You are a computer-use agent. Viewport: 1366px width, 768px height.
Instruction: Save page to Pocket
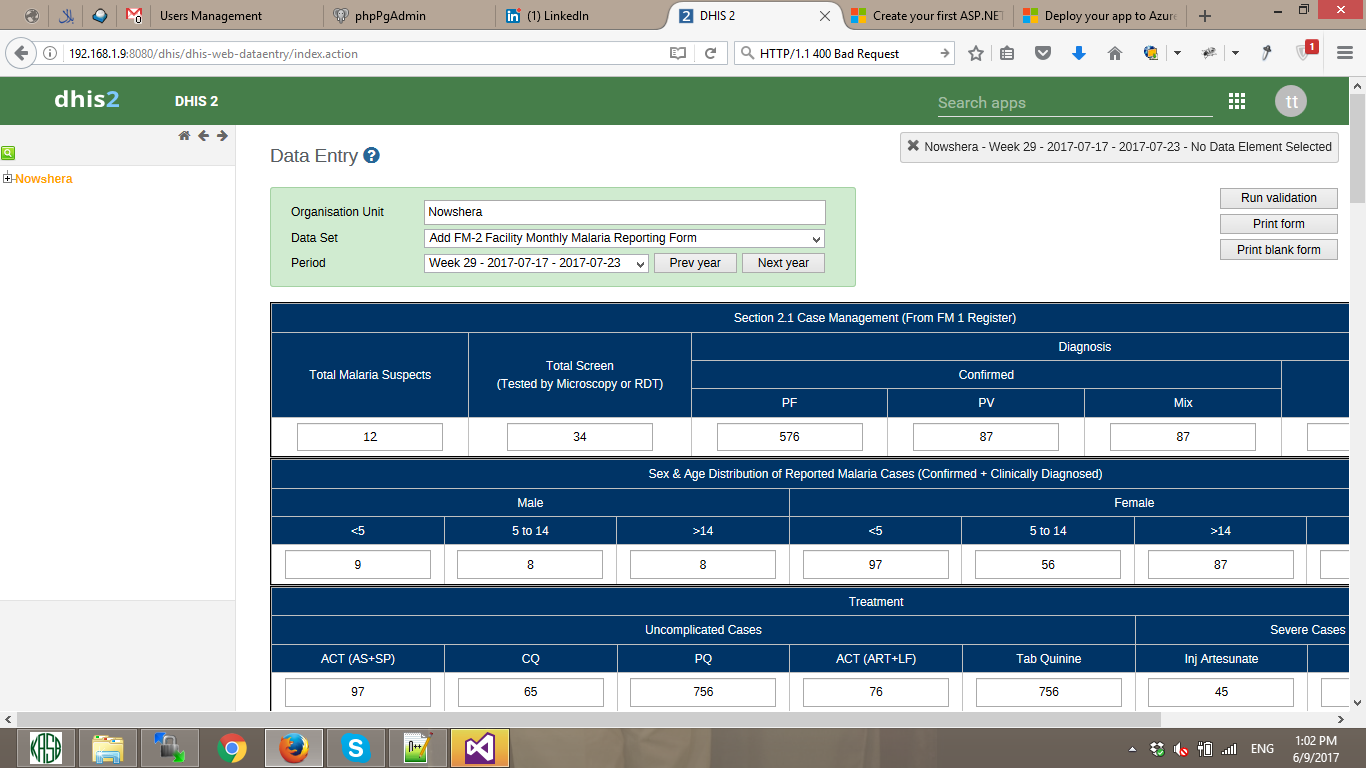1043,54
